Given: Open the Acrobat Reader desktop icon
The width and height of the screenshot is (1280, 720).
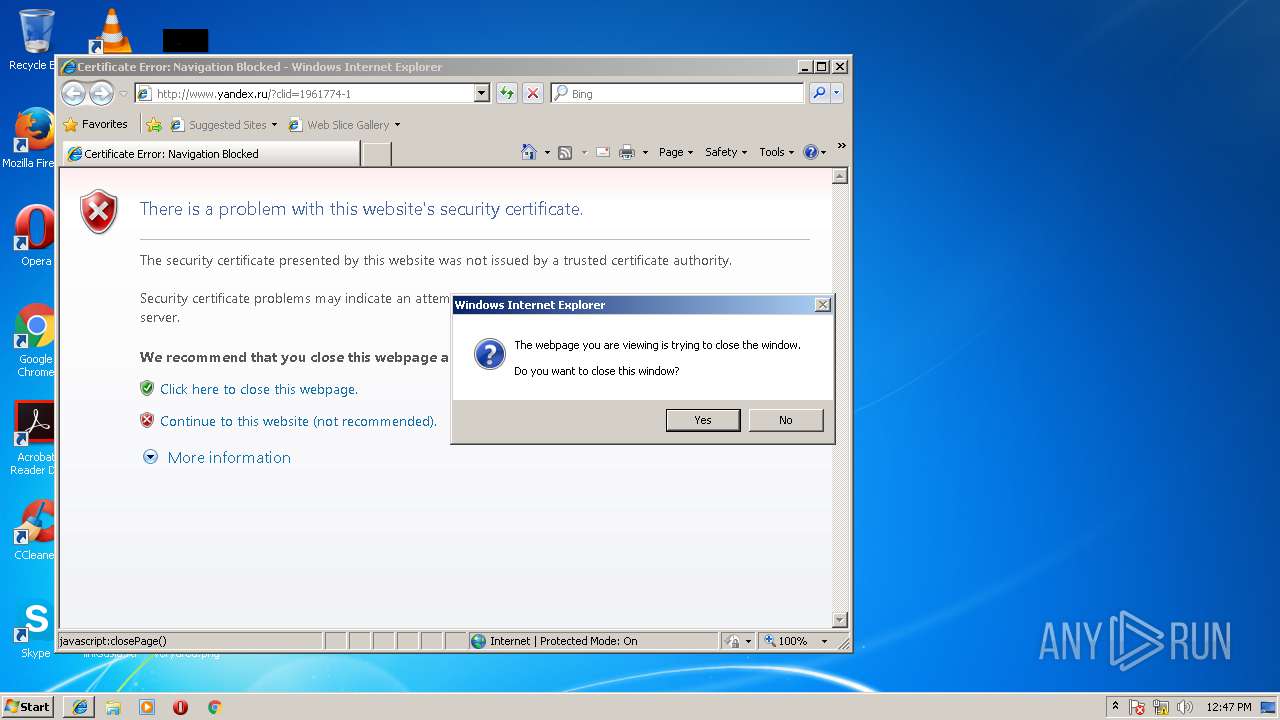Looking at the screenshot, I should pyautogui.click(x=34, y=438).
